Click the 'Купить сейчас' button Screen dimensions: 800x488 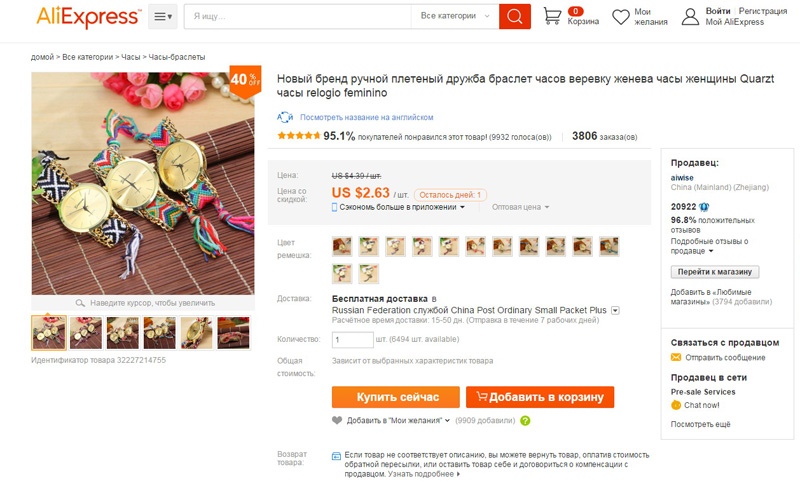[395, 397]
